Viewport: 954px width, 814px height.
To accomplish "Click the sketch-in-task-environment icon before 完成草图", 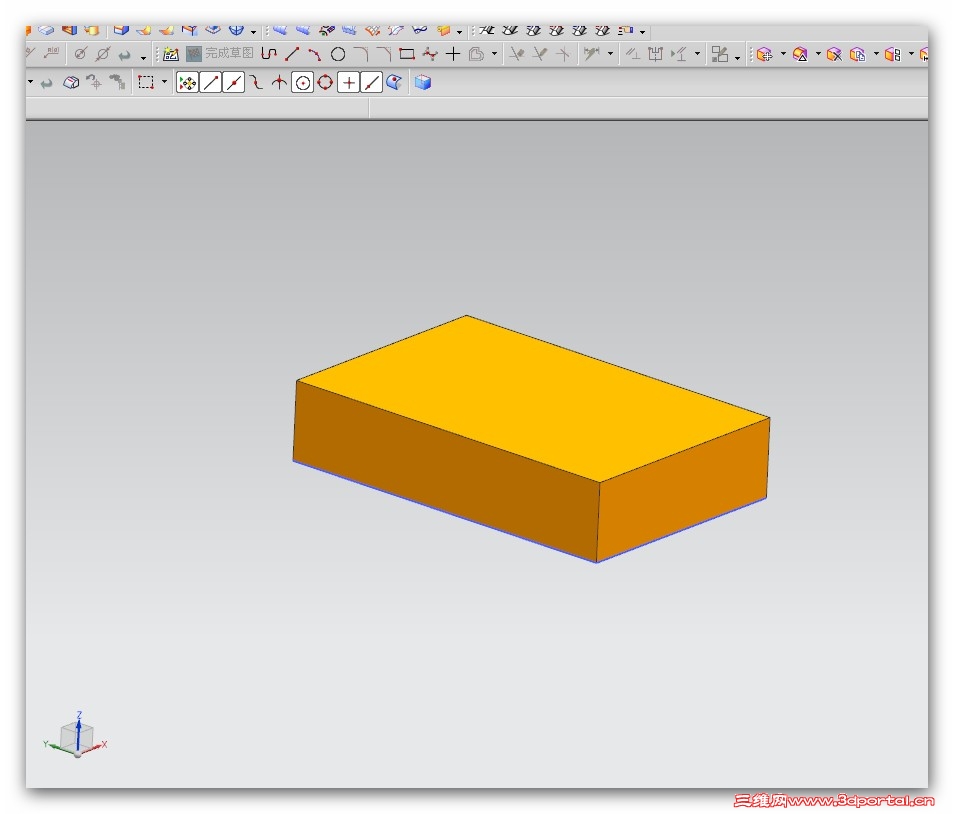I will 171,54.
